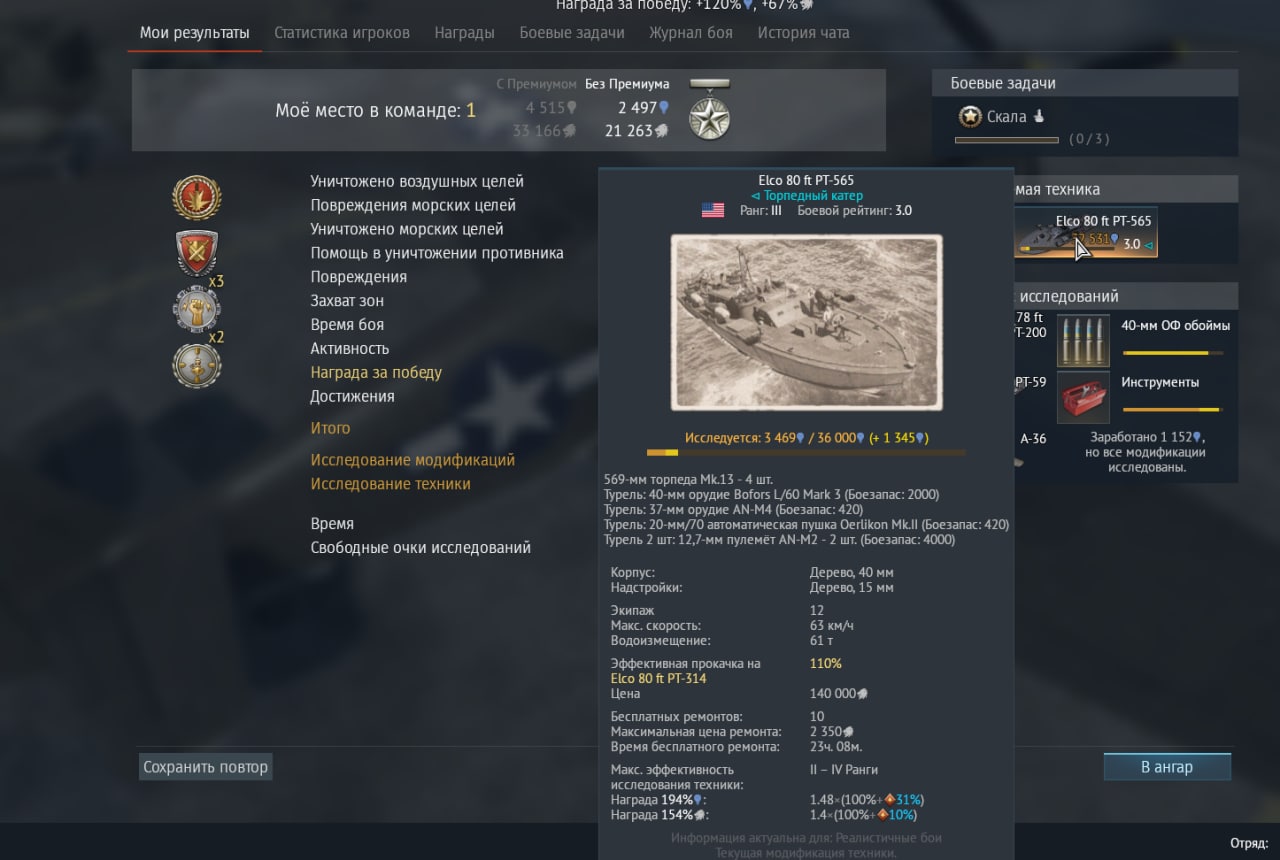Click the Исследуется research progress bar
Image resolution: width=1280 pixels, height=860 pixels.
[x=806, y=452]
